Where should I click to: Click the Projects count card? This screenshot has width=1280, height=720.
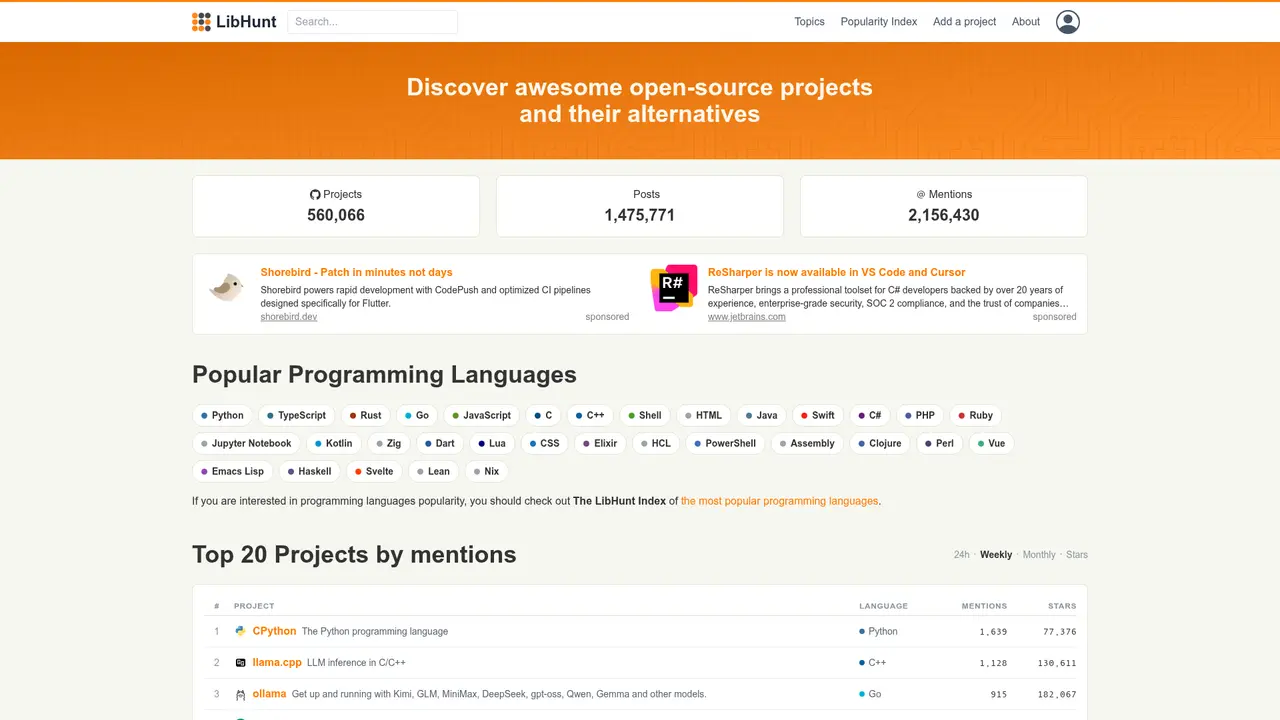coord(336,206)
